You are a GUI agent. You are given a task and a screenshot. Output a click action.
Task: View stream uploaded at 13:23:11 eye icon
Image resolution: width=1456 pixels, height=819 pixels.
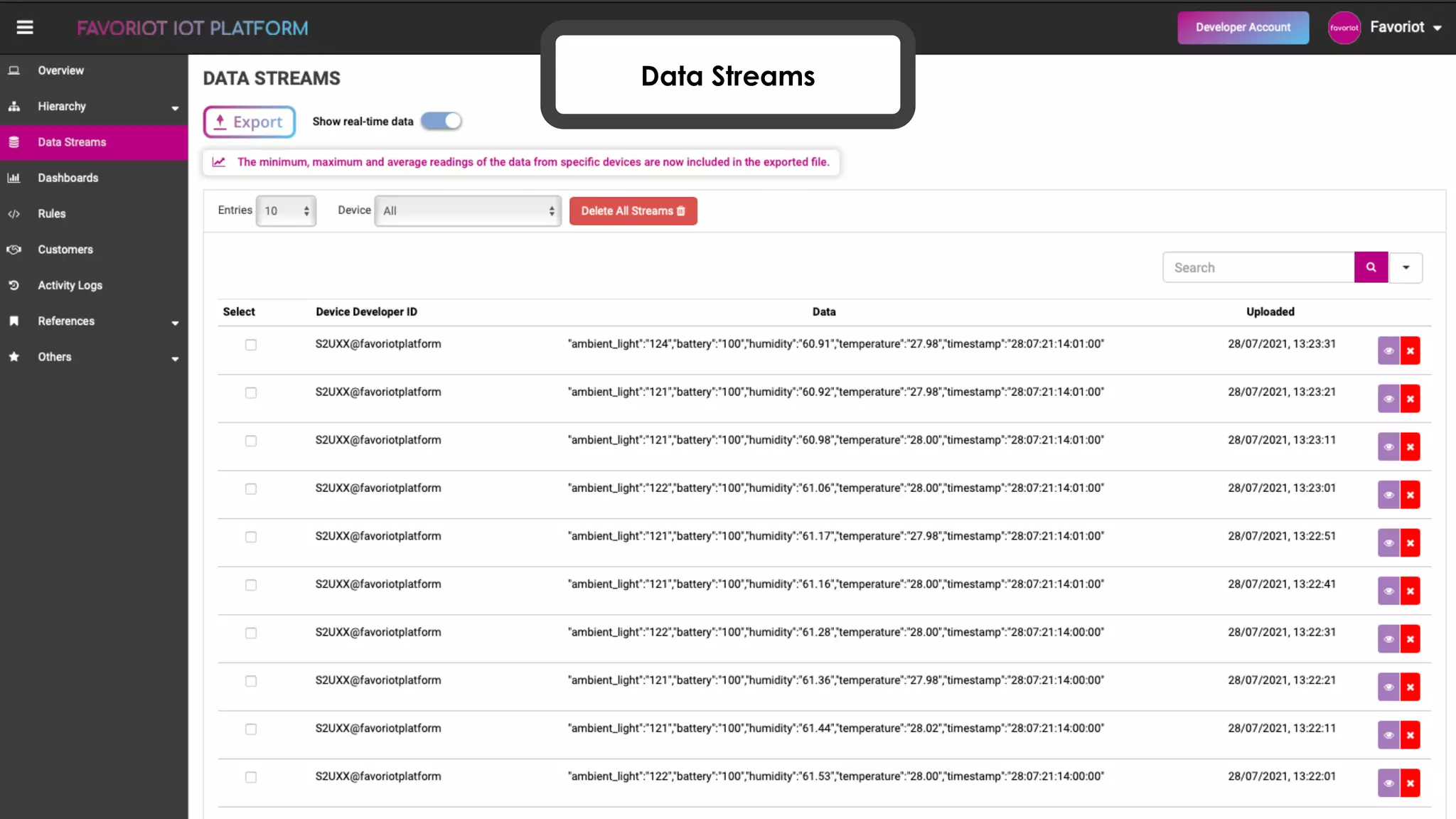[1388, 447]
